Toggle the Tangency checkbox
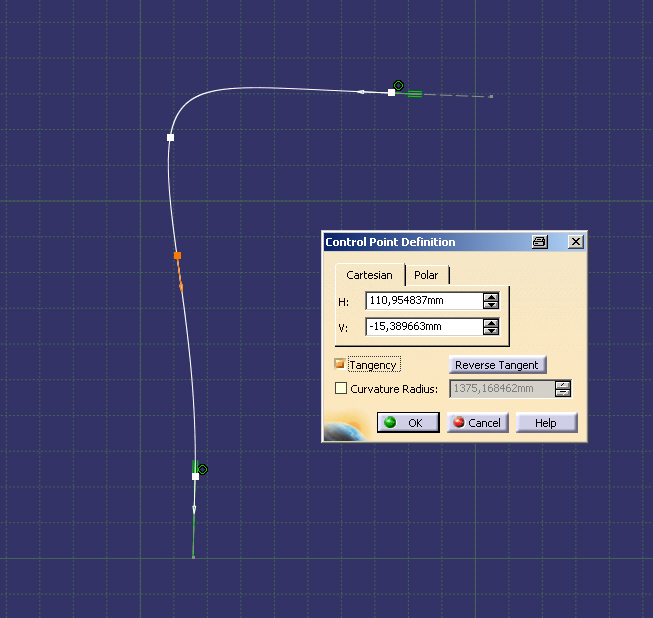Image resolution: width=653 pixels, height=618 pixels. point(340,364)
